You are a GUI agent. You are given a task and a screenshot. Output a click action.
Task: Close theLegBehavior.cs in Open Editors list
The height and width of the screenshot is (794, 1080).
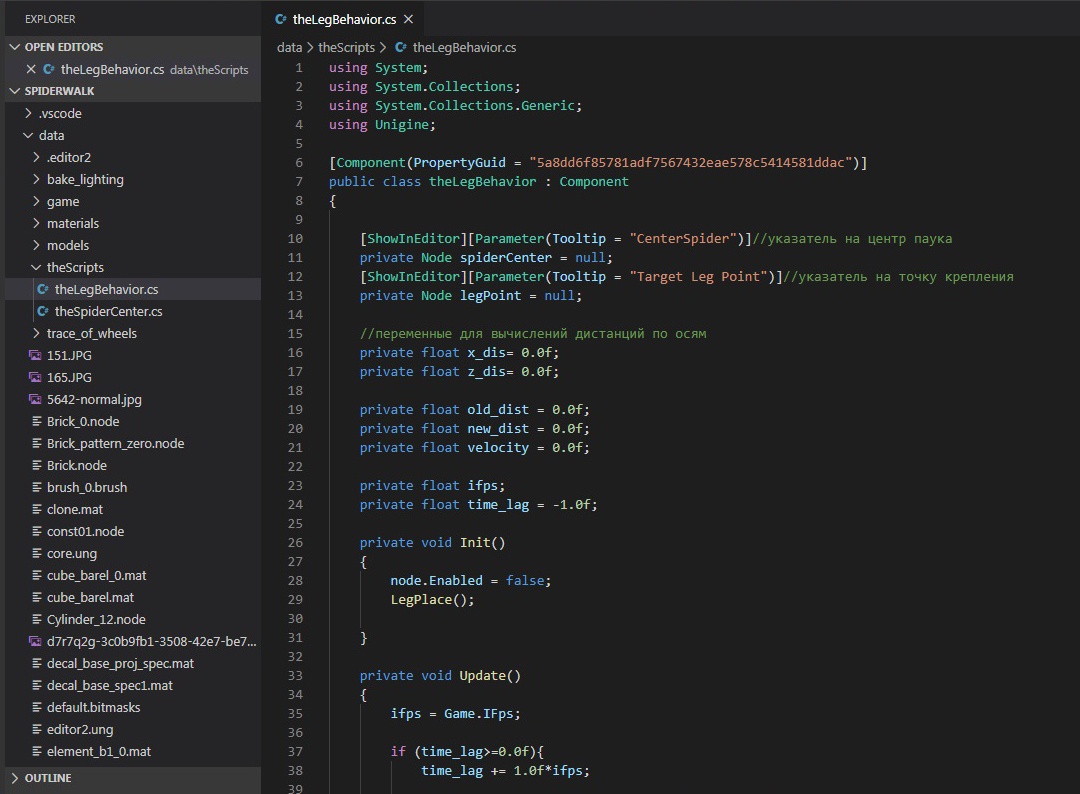(30, 69)
